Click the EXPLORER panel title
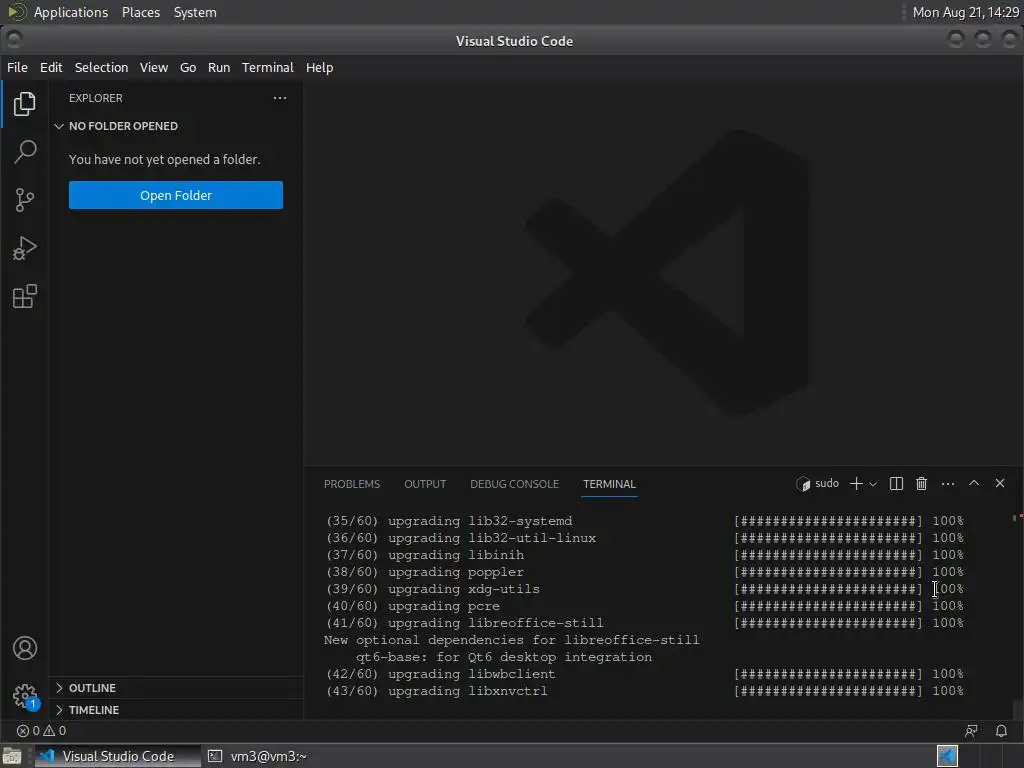 (x=95, y=98)
